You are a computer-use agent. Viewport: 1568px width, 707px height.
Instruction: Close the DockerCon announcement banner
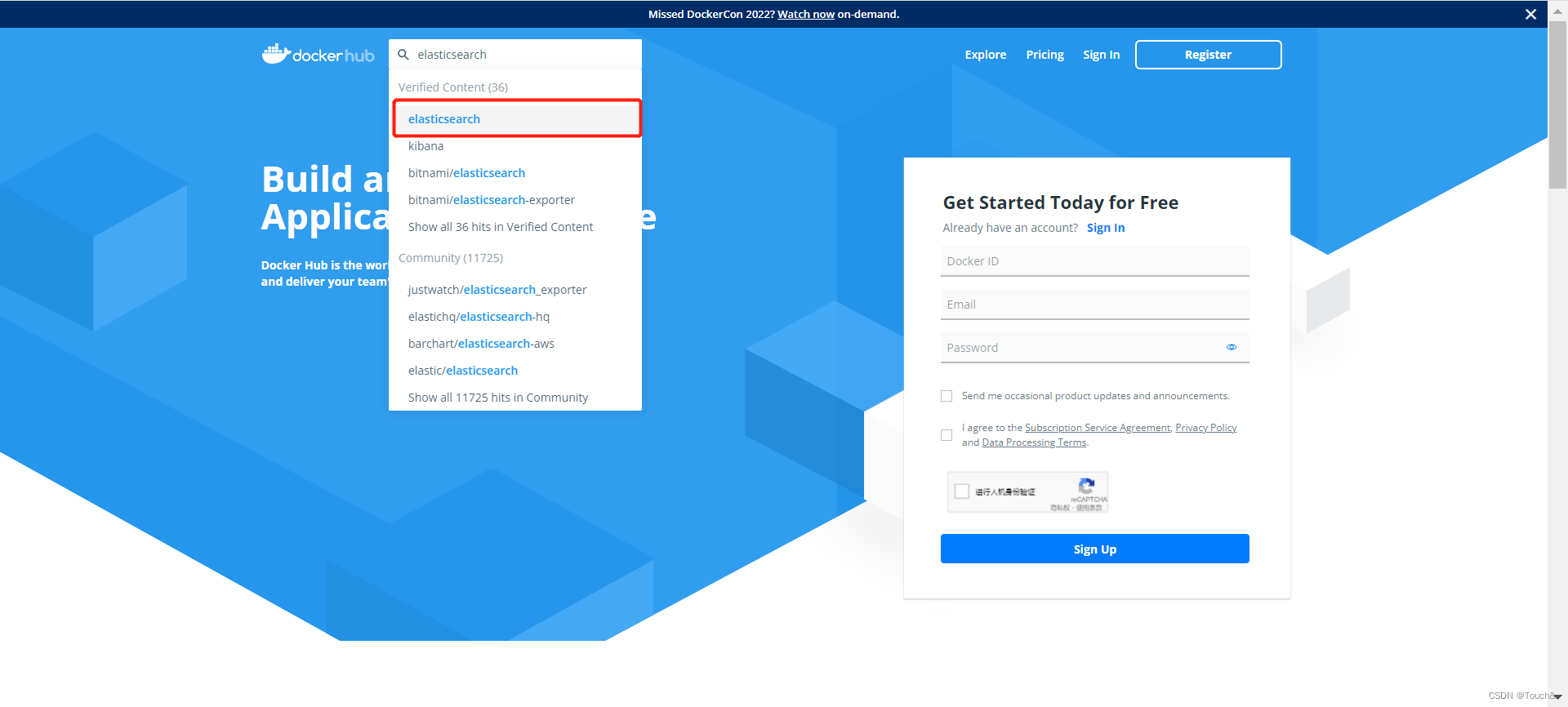click(x=1530, y=14)
